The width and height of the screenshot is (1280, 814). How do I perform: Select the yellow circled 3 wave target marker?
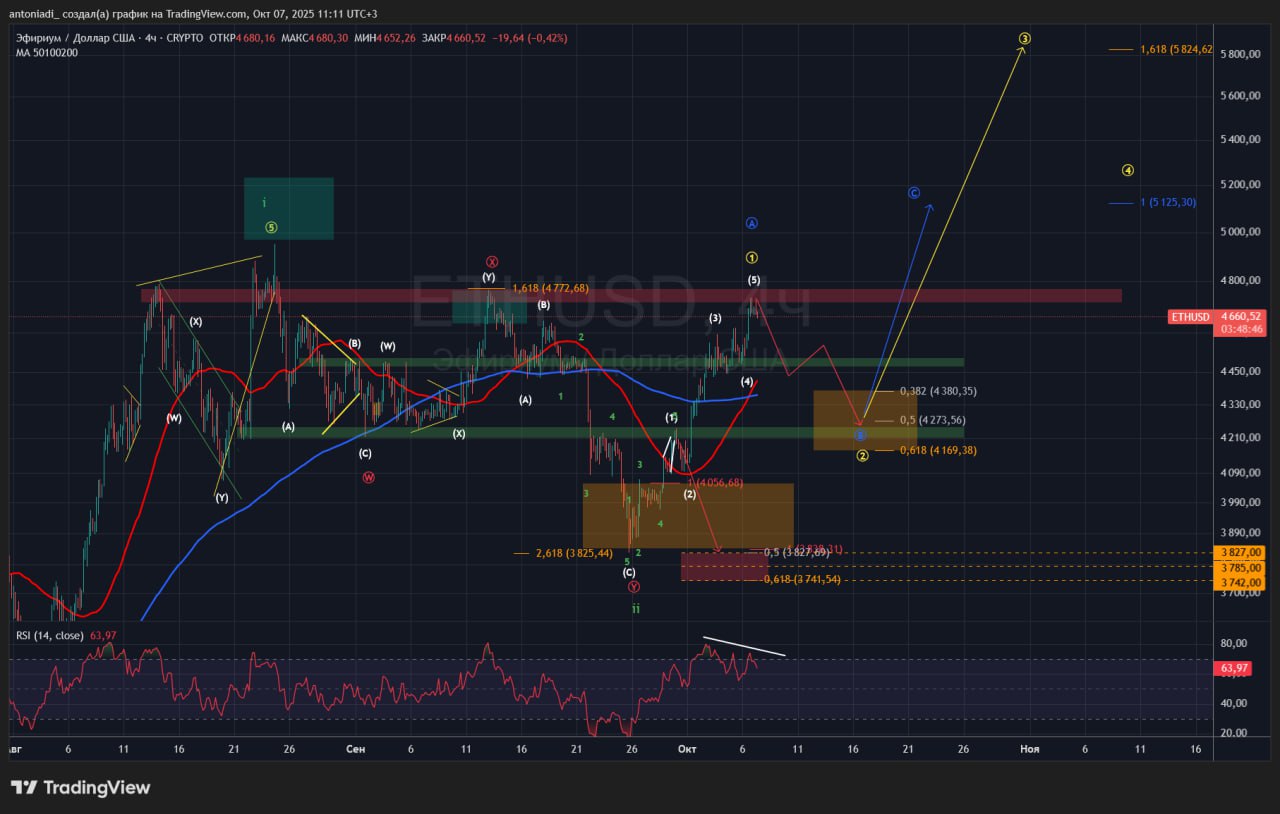pyautogui.click(x=1024, y=39)
